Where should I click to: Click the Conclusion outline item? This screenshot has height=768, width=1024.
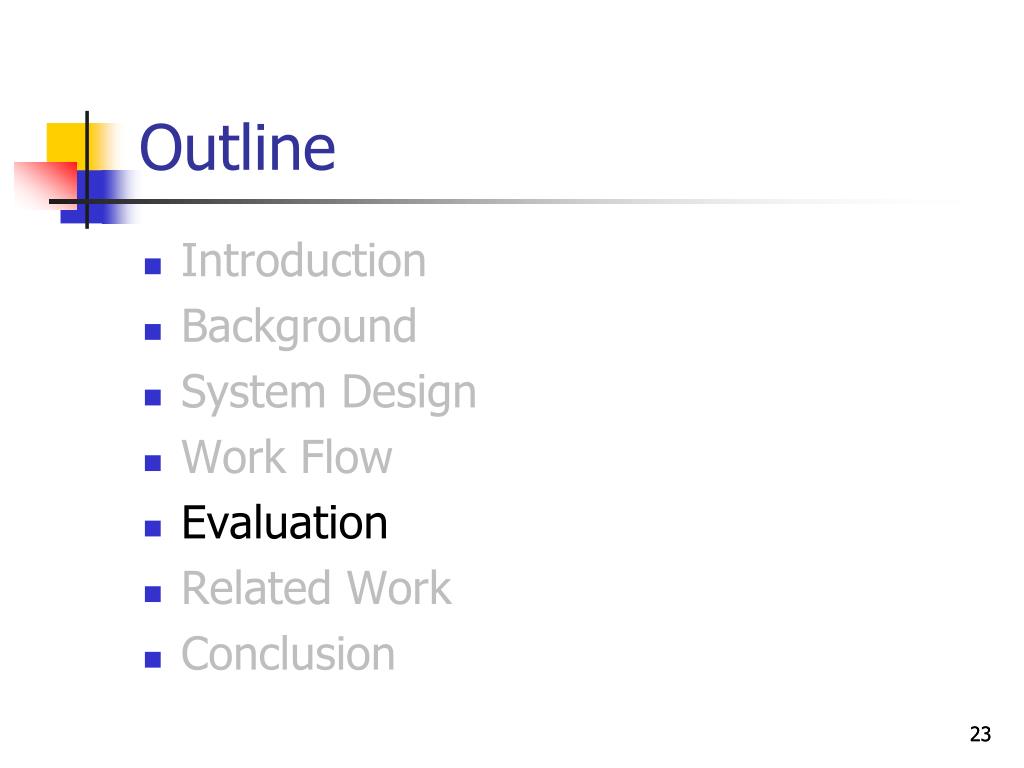coord(288,654)
